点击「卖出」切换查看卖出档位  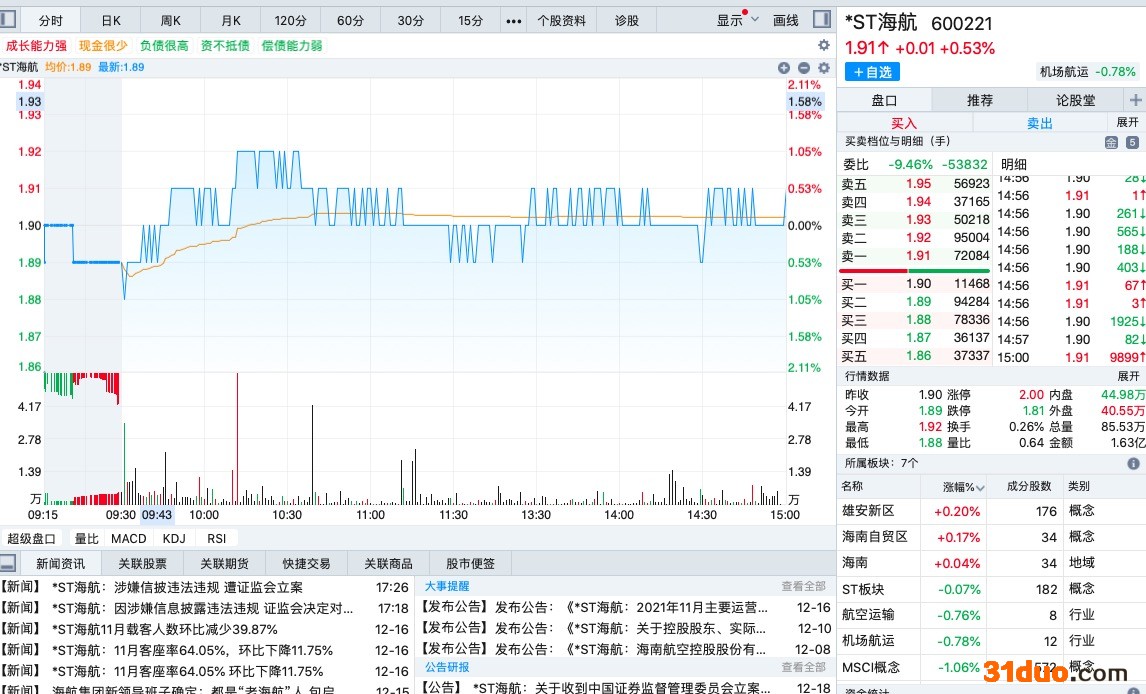(x=1039, y=123)
